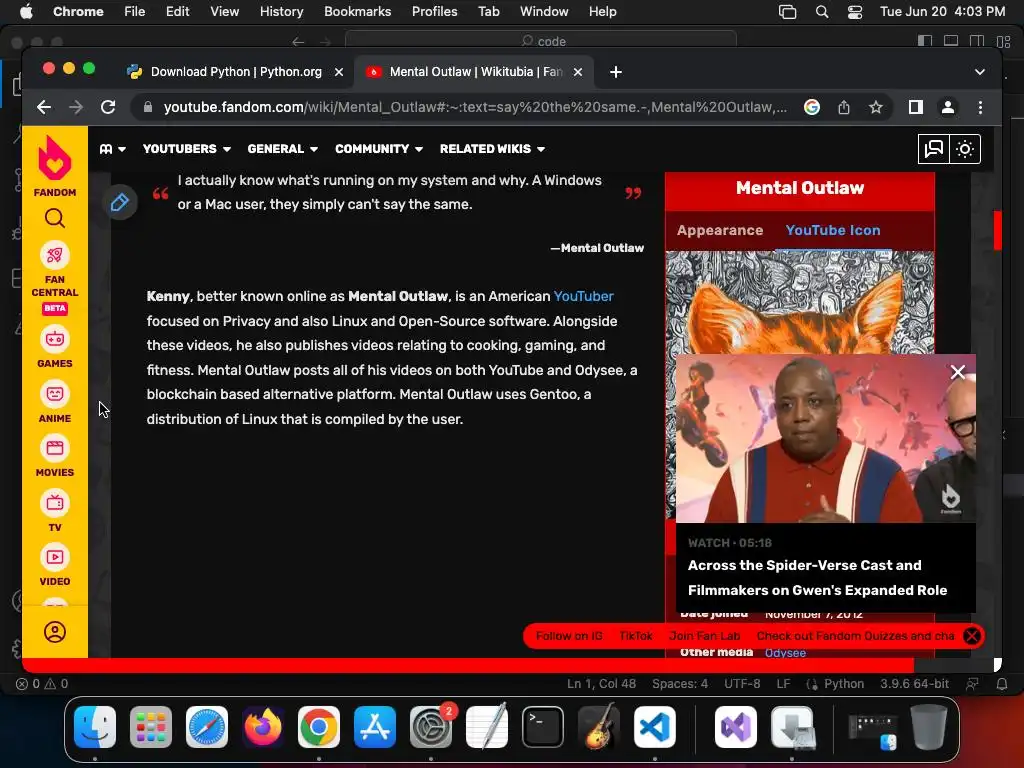Open Visual Studio Code from Dock

tap(654, 727)
